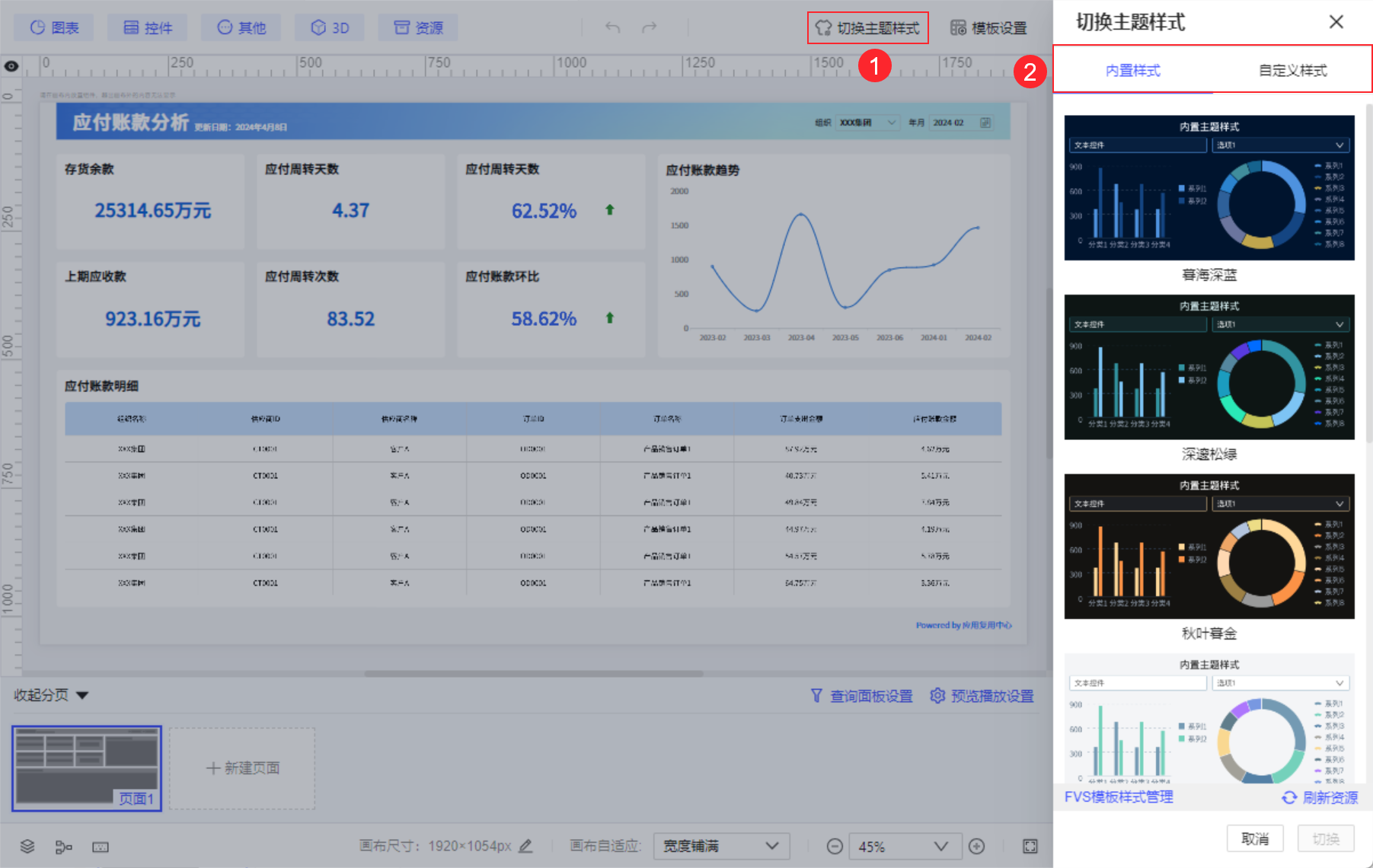
Task: Open the 控件 widgets menu
Action: 147,27
